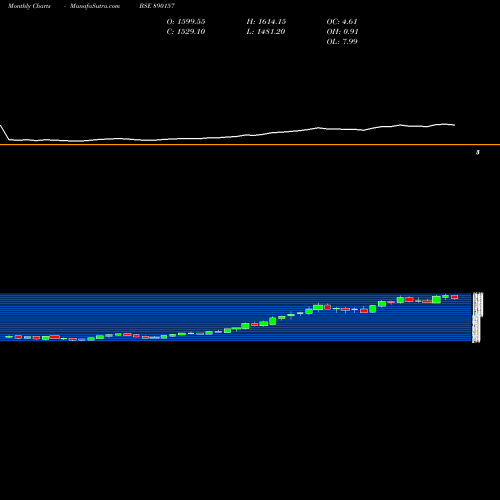Viewport: 500px width, 500px height.
Task: Click the MunafaSutra.com label
Action: click(95, 6)
